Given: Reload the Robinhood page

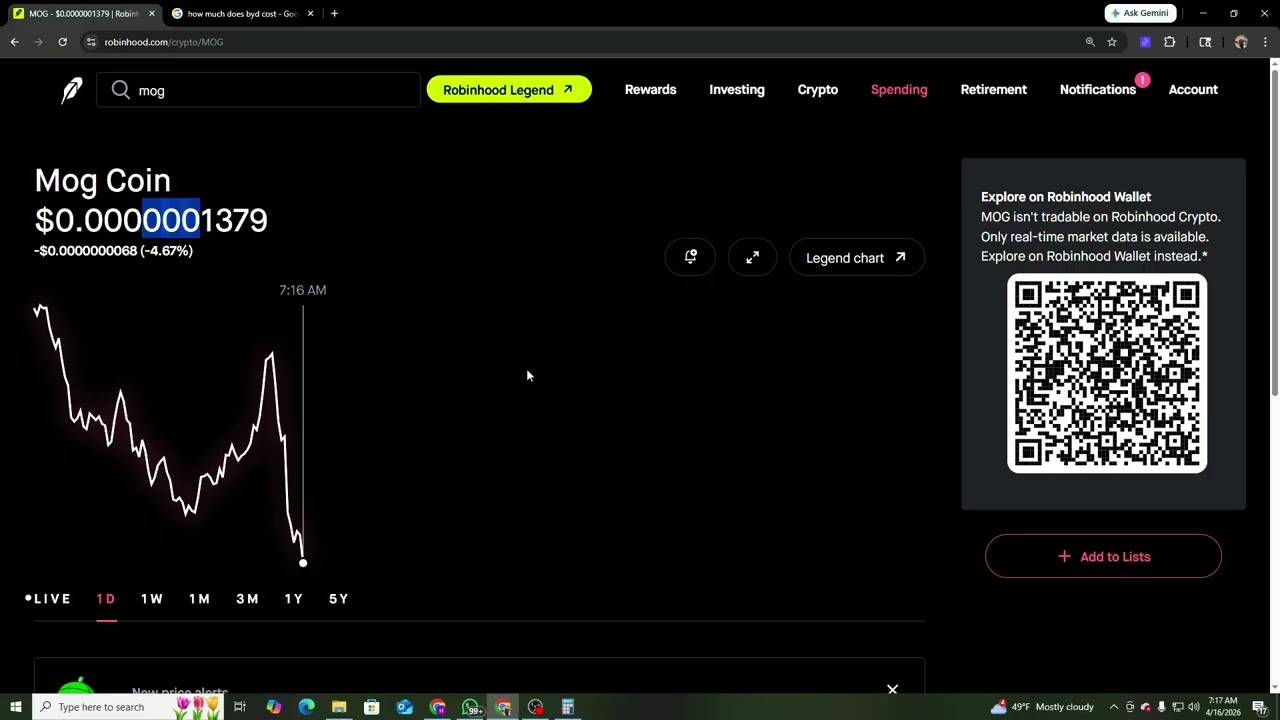Looking at the screenshot, I should (62, 42).
